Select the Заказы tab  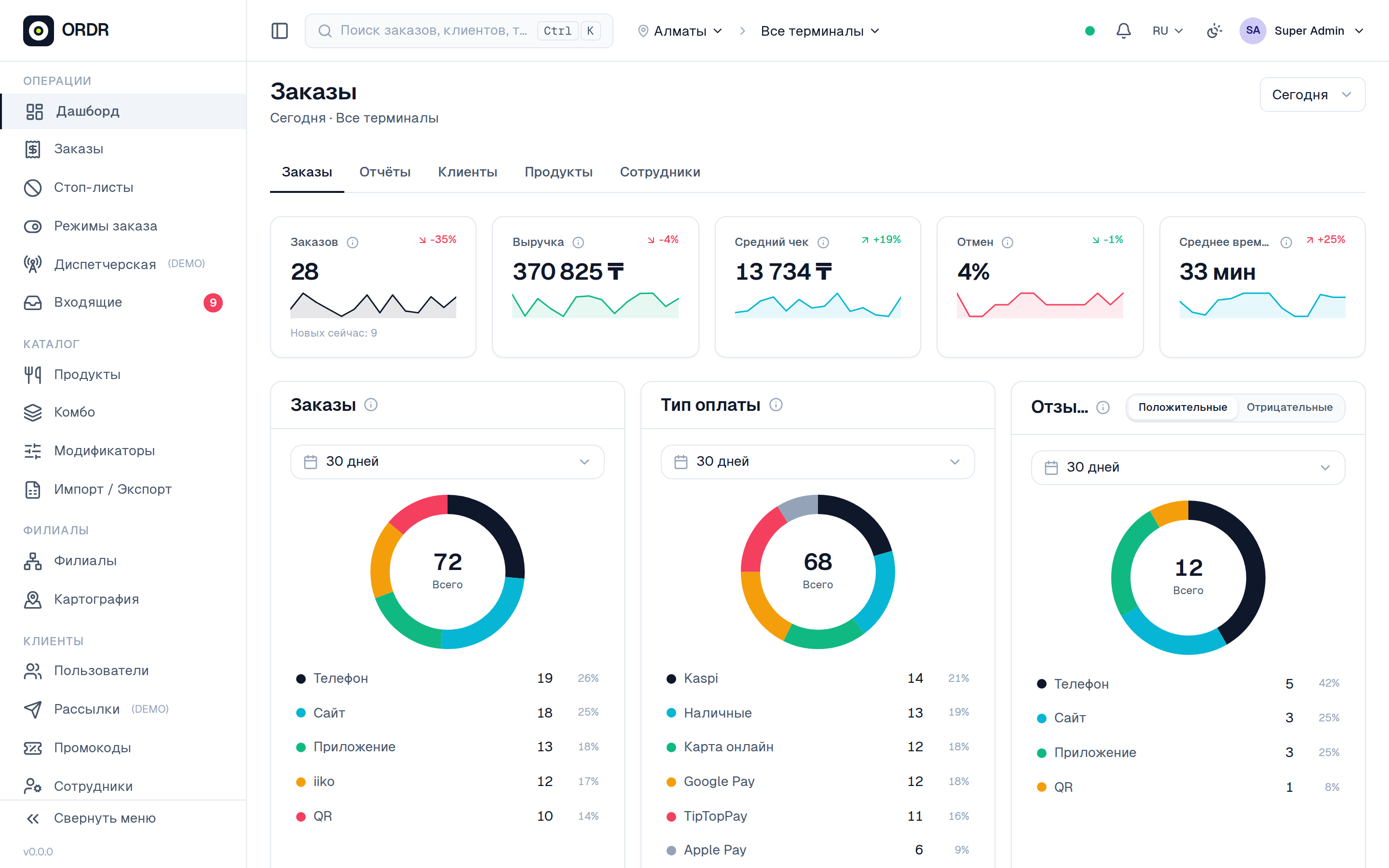(307, 172)
